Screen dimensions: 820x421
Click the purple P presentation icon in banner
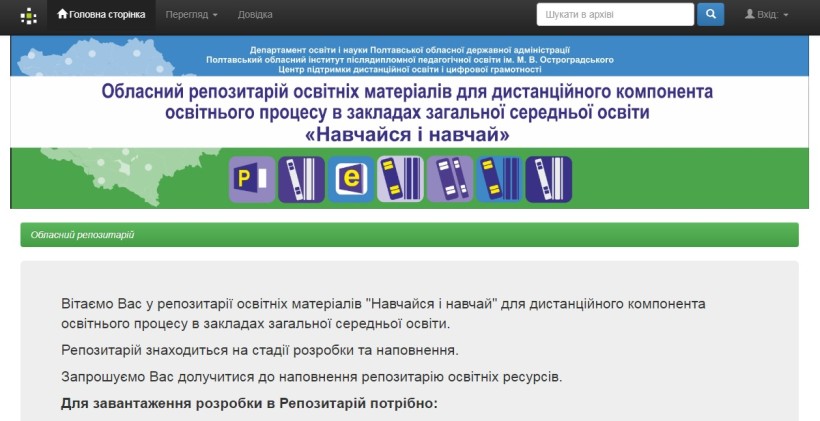(252, 179)
